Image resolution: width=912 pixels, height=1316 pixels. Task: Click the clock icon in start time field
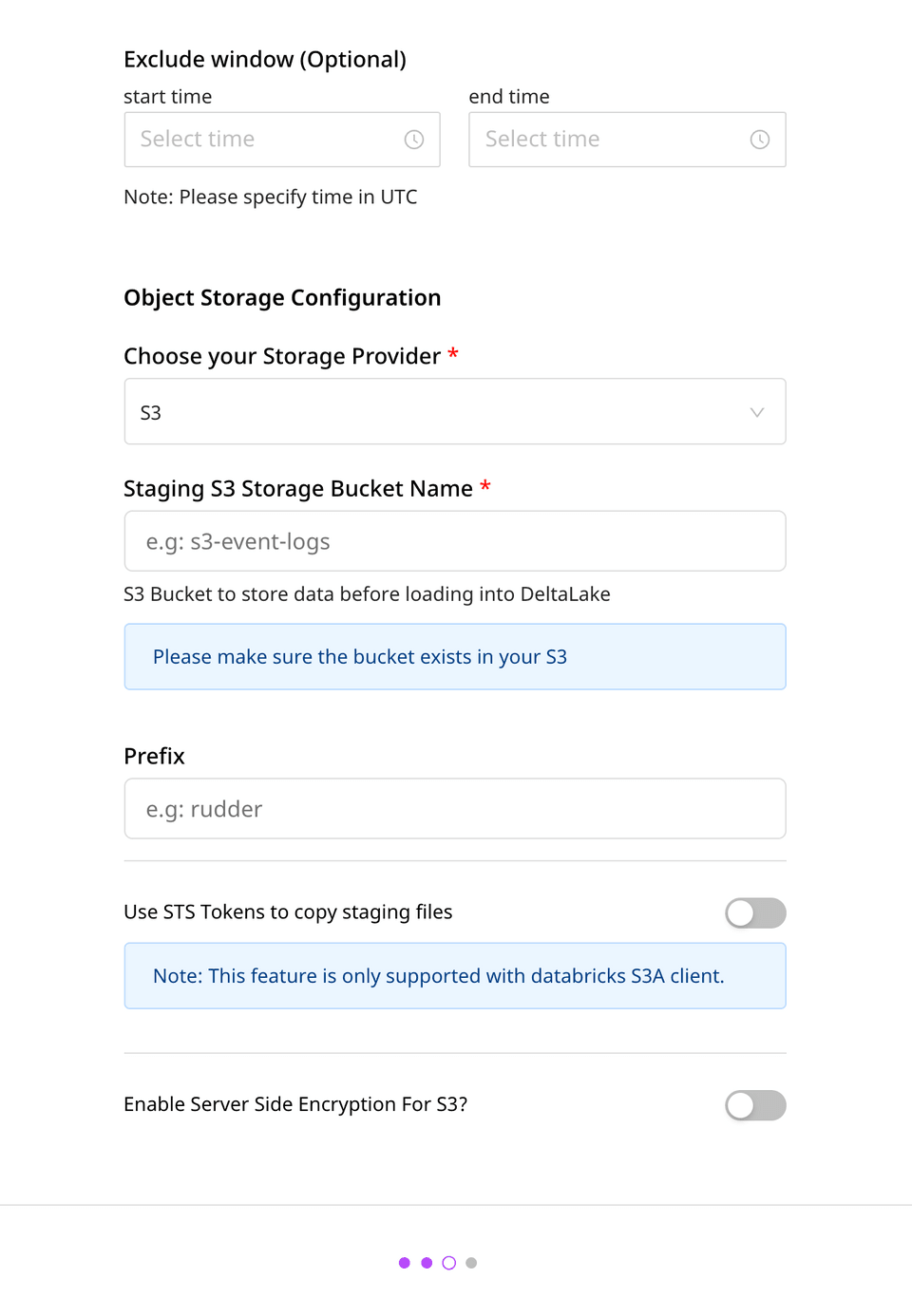click(x=413, y=140)
